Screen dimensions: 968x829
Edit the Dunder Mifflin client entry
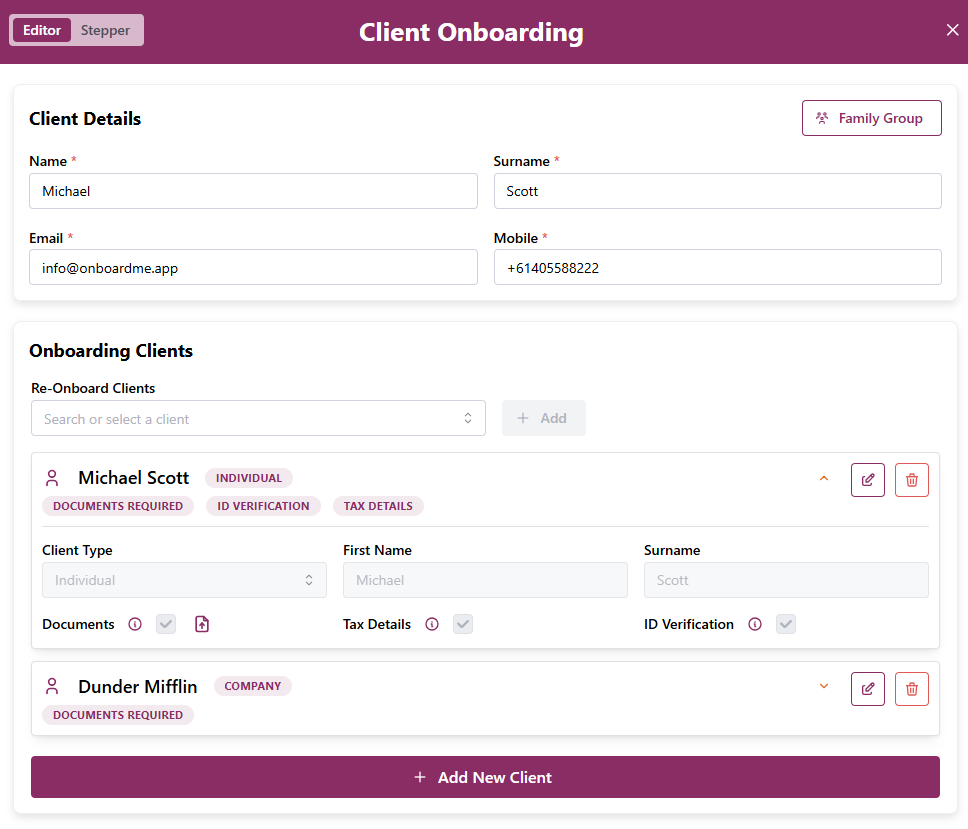[867, 689]
